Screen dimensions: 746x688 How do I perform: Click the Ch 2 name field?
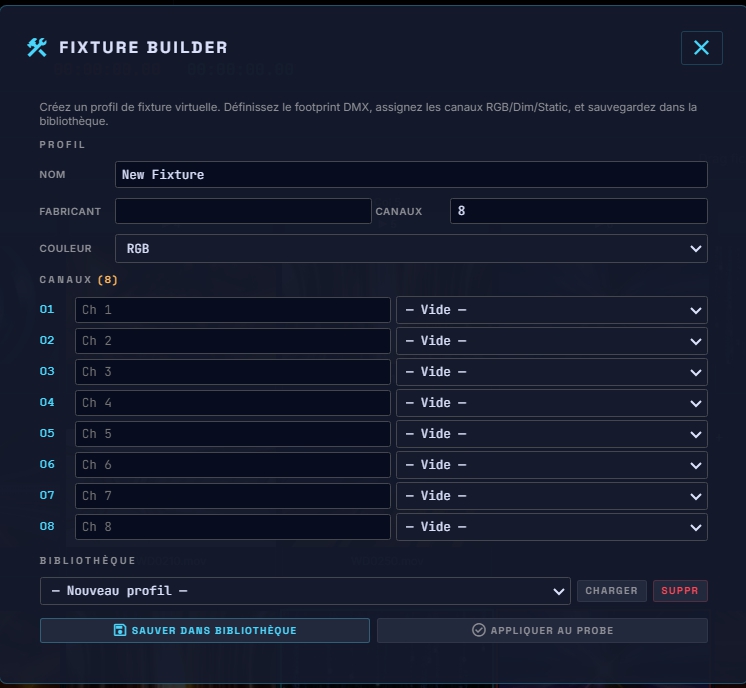pyautogui.click(x=233, y=341)
